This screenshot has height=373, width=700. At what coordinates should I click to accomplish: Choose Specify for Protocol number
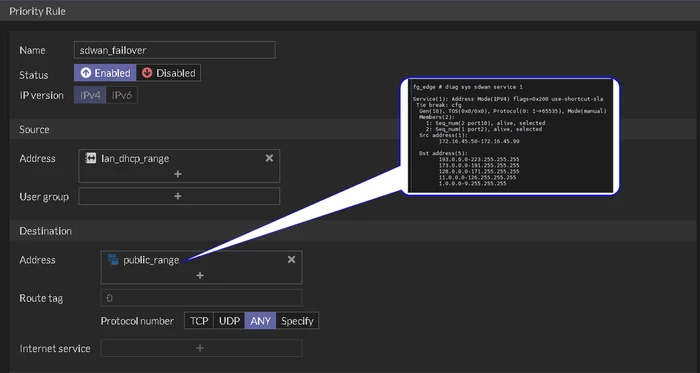[x=297, y=321]
